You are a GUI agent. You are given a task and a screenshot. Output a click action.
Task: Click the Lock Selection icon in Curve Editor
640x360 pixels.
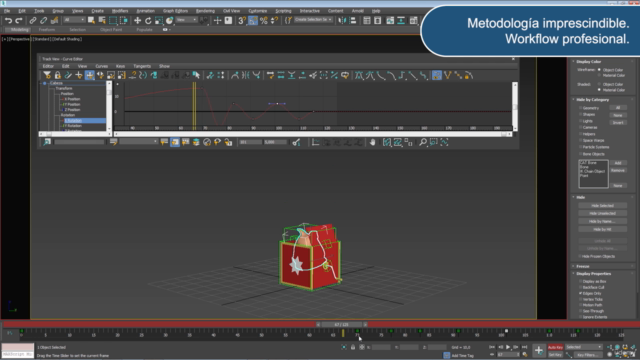[x=58, y=75]
